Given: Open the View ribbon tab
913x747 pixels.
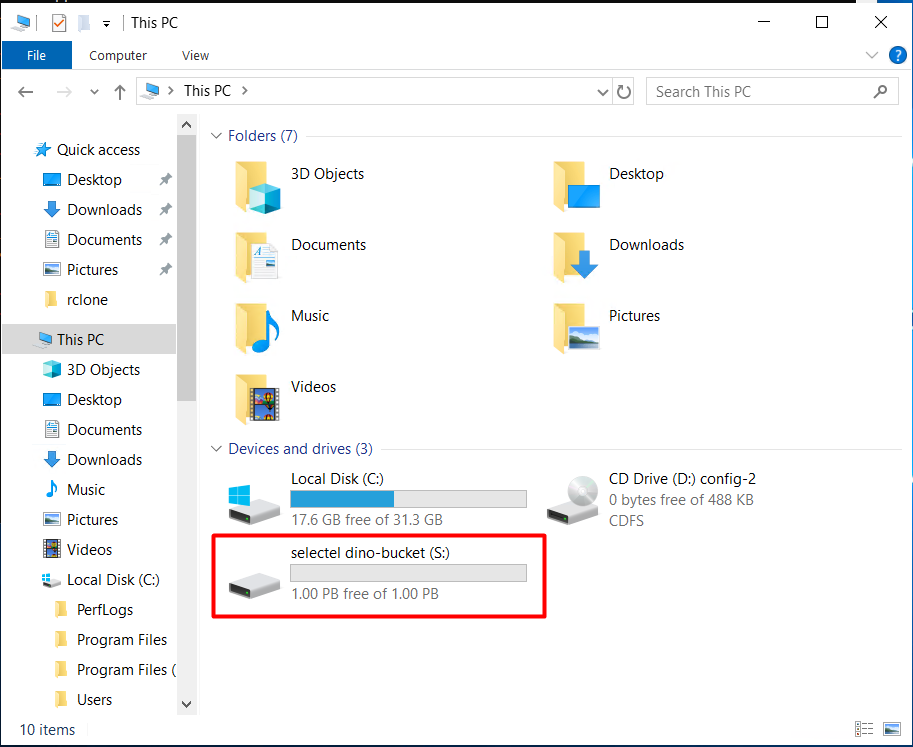Looking at the screenshot, I should click(196, 56).
